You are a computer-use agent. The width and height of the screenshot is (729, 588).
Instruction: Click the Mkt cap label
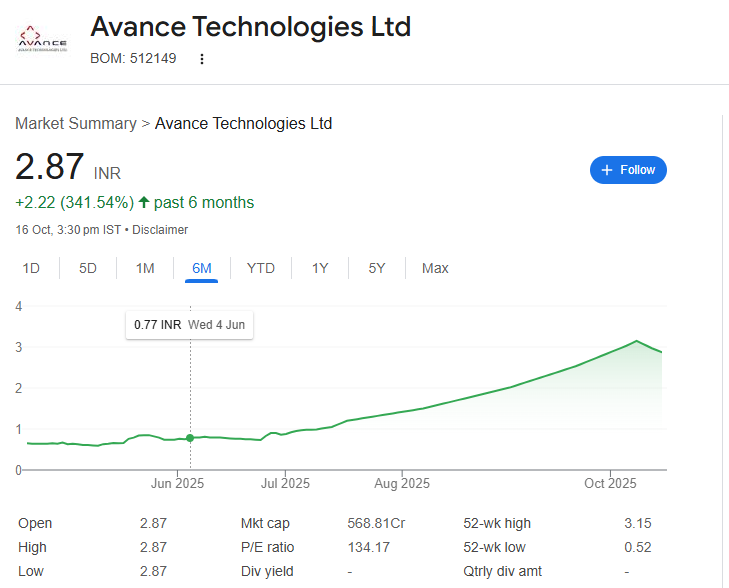pos(265,523)
